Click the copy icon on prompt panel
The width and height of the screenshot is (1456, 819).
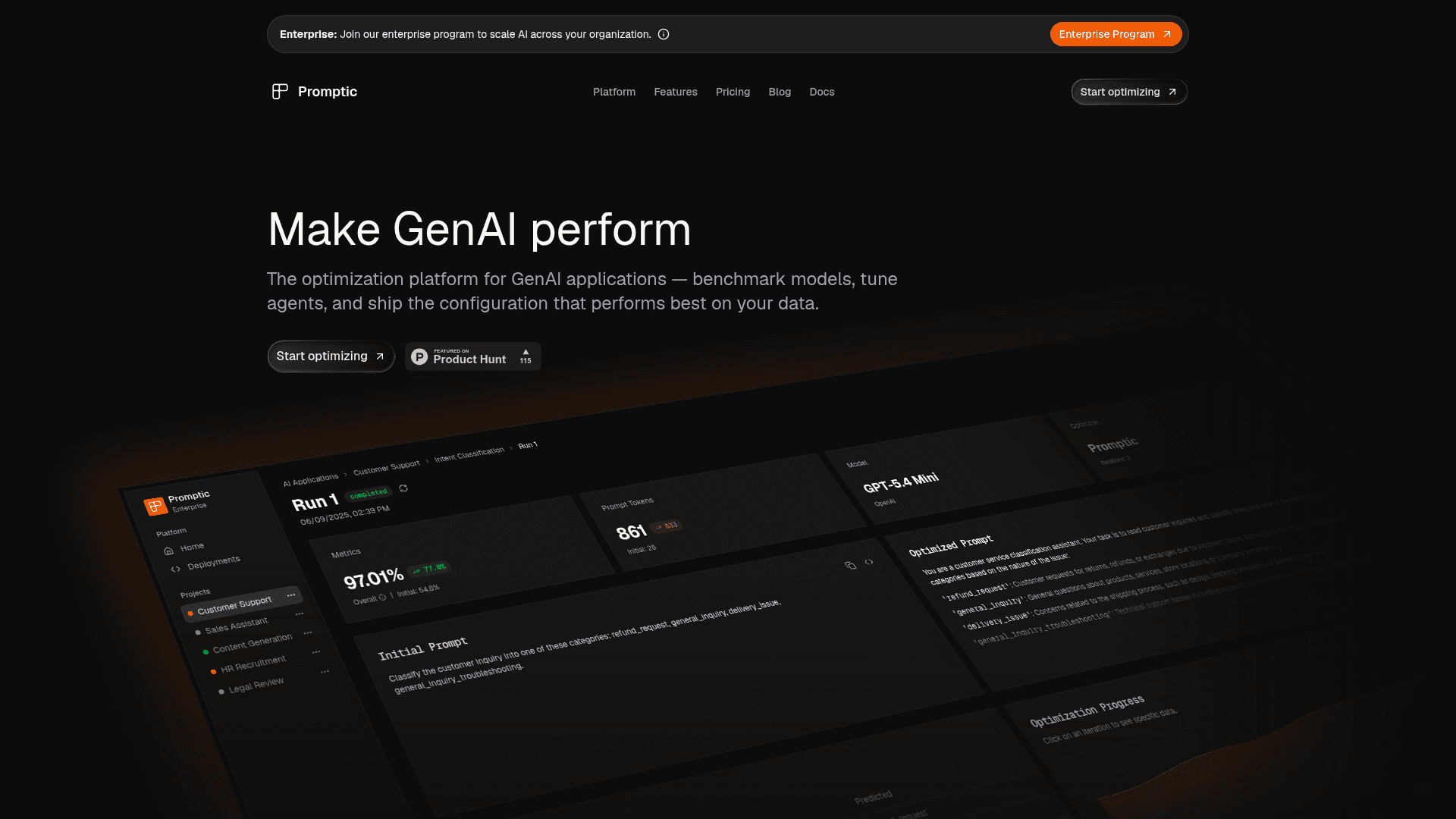coord(850,565)
